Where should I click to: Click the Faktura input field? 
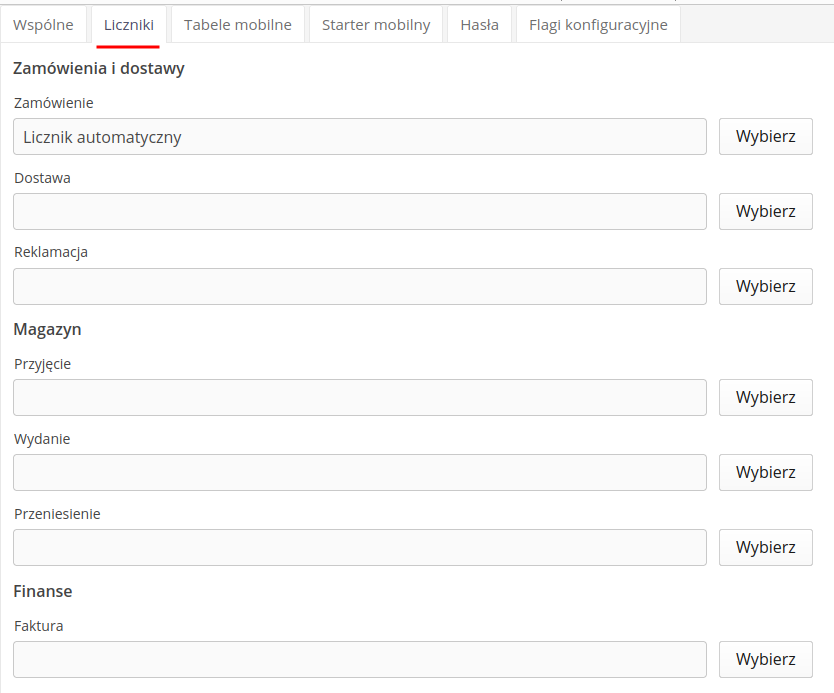(x=360, y=659)
